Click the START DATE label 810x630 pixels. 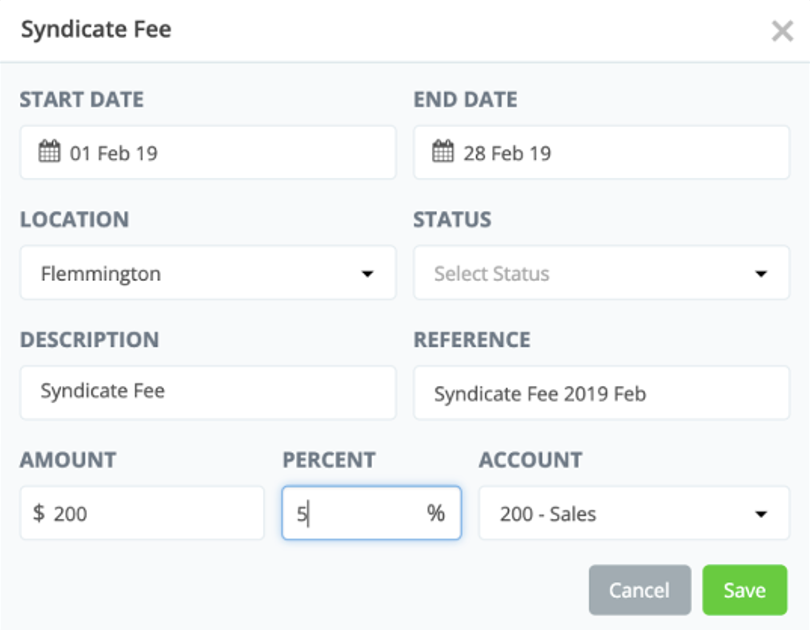pyautogui.click(x=81, y=100)
